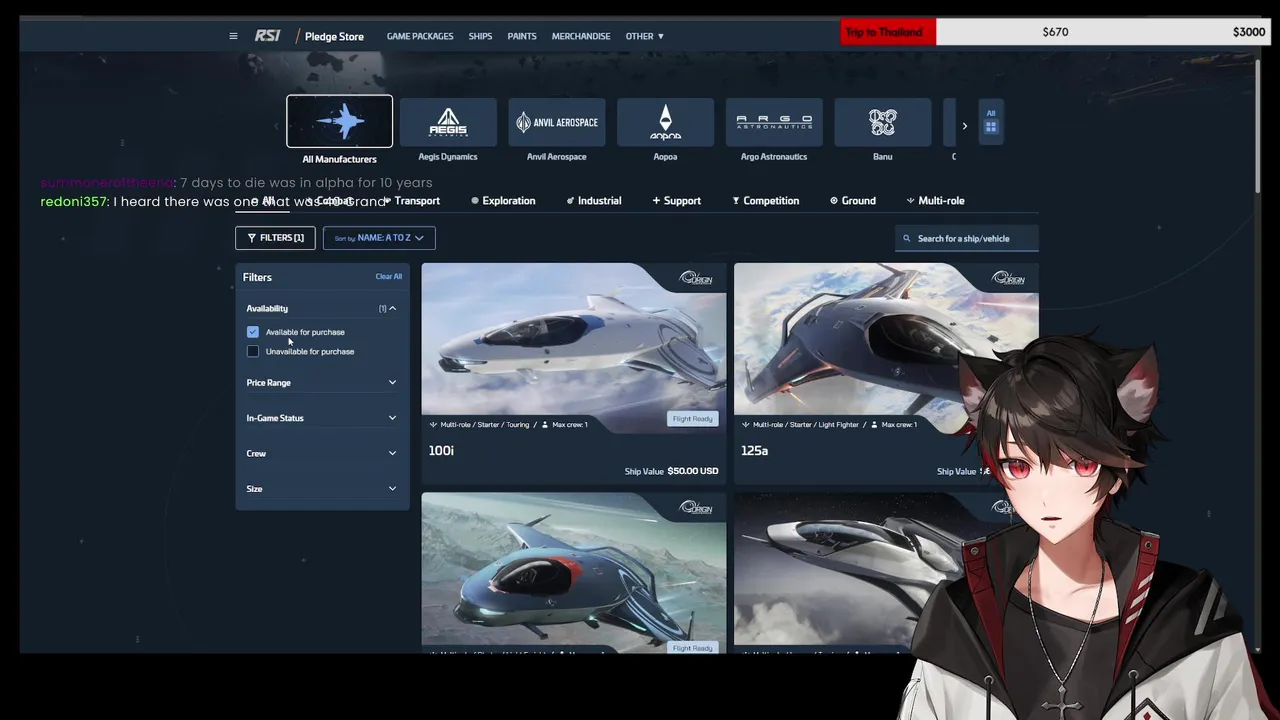Click Origin logo on the 125a card
The height and width of the screenshot is (720, 1280).
coord(1008,278)
